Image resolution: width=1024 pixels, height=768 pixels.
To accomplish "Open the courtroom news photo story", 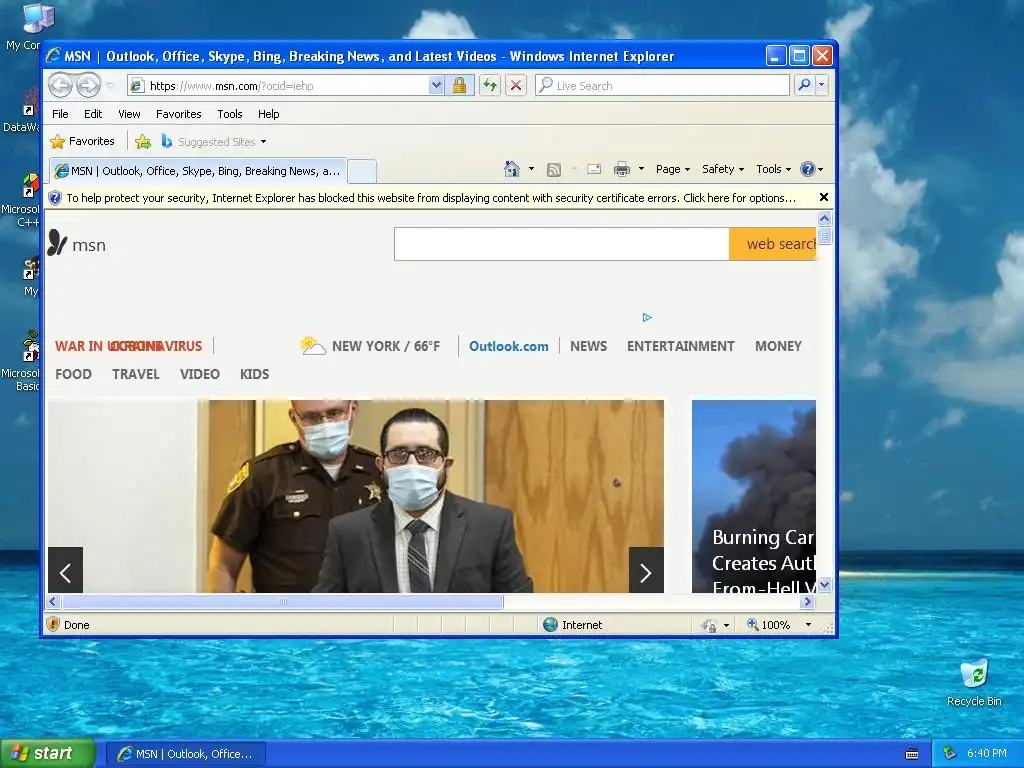I will point(356,496).
